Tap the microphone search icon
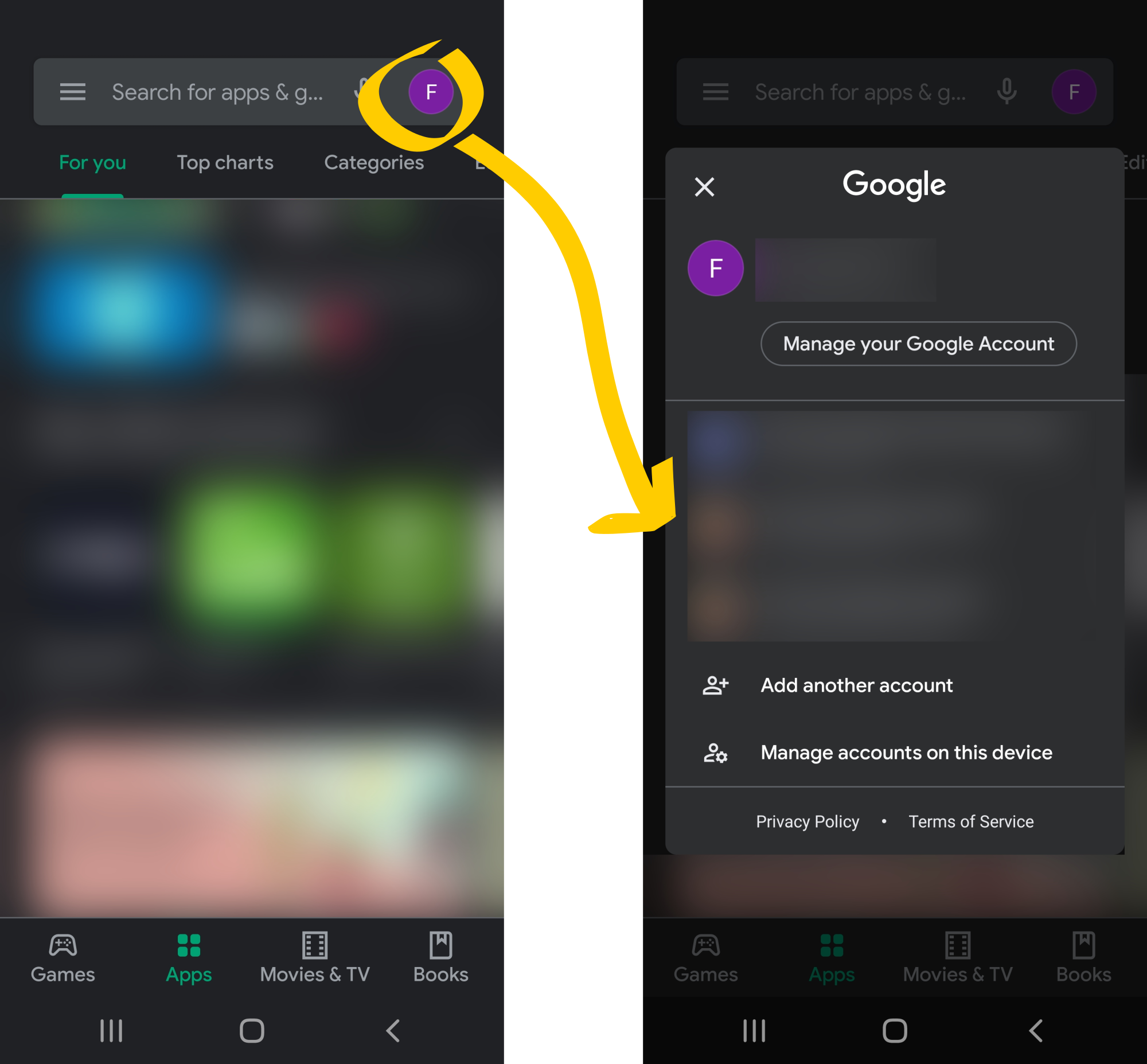 tap(1007, 91)
